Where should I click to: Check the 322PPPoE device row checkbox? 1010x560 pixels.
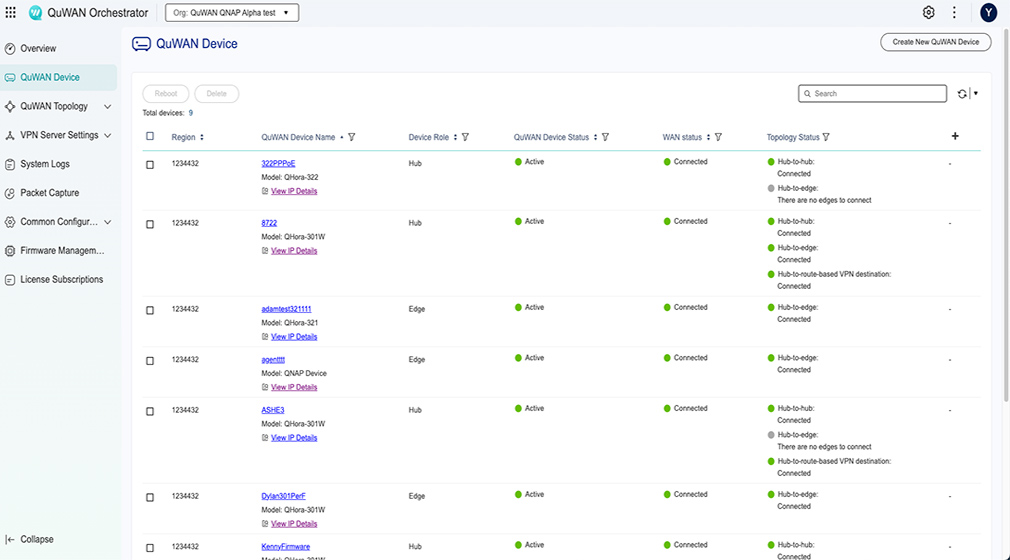(150, 164)
